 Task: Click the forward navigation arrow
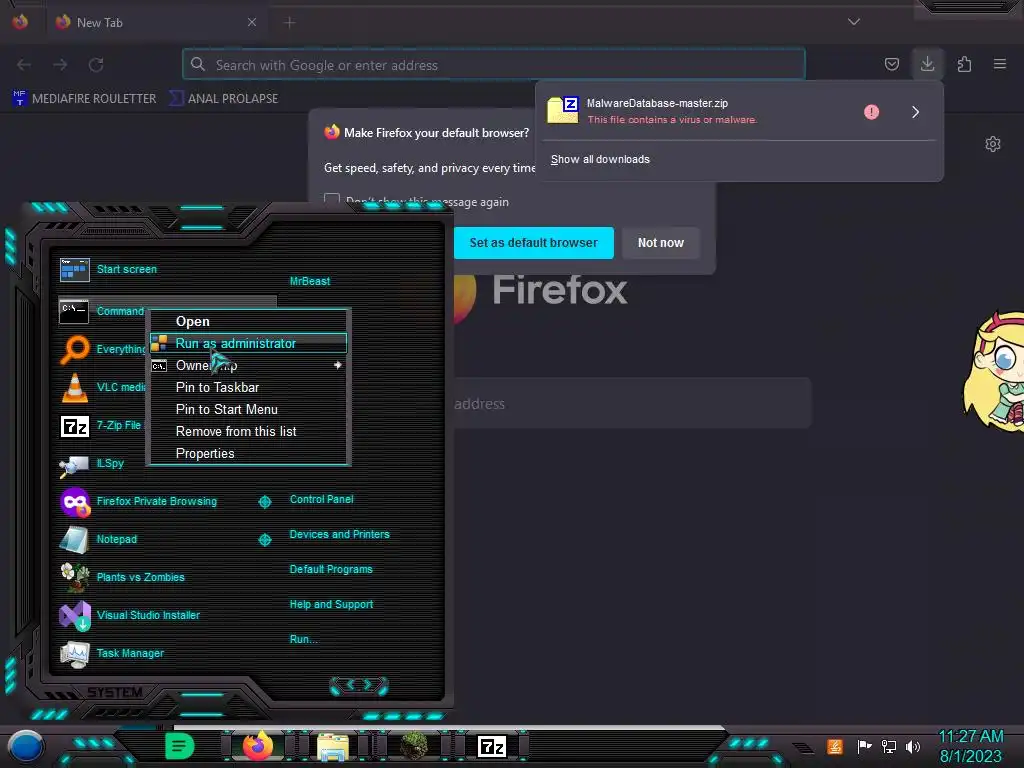(x=60, y=65)
